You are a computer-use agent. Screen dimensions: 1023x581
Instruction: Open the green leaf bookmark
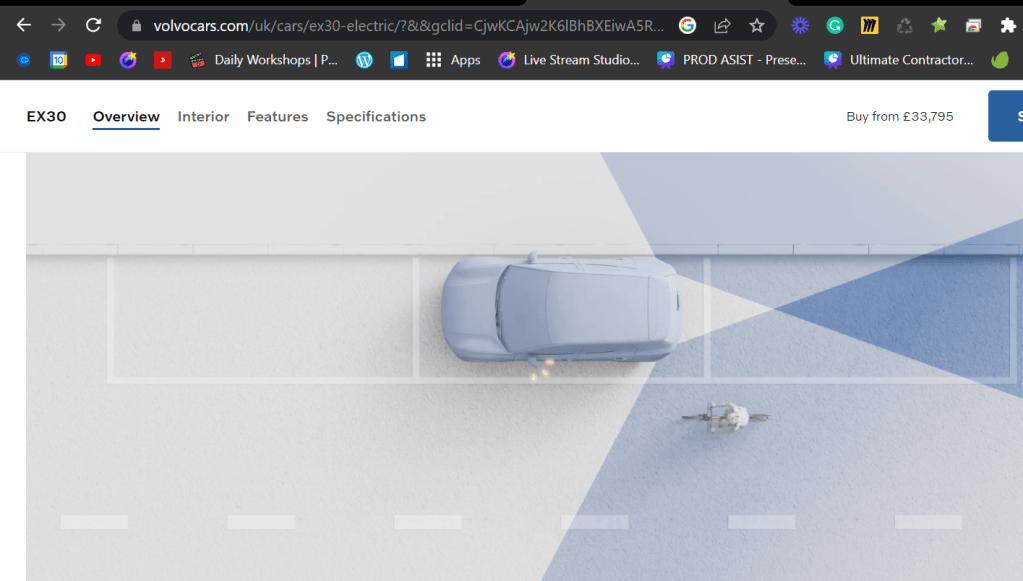1000,60
